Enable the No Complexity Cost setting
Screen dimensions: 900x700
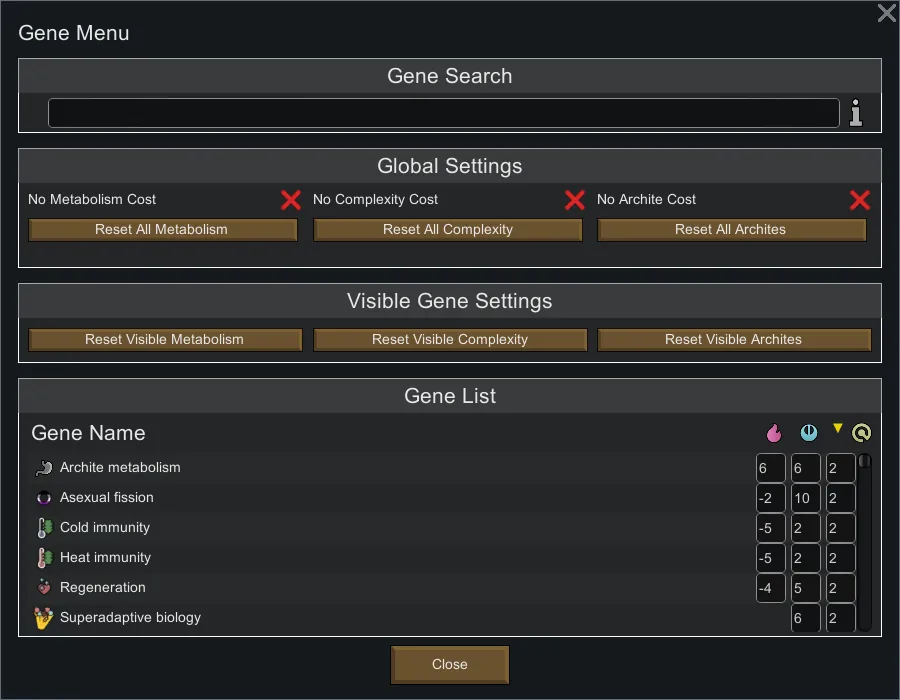574,200
